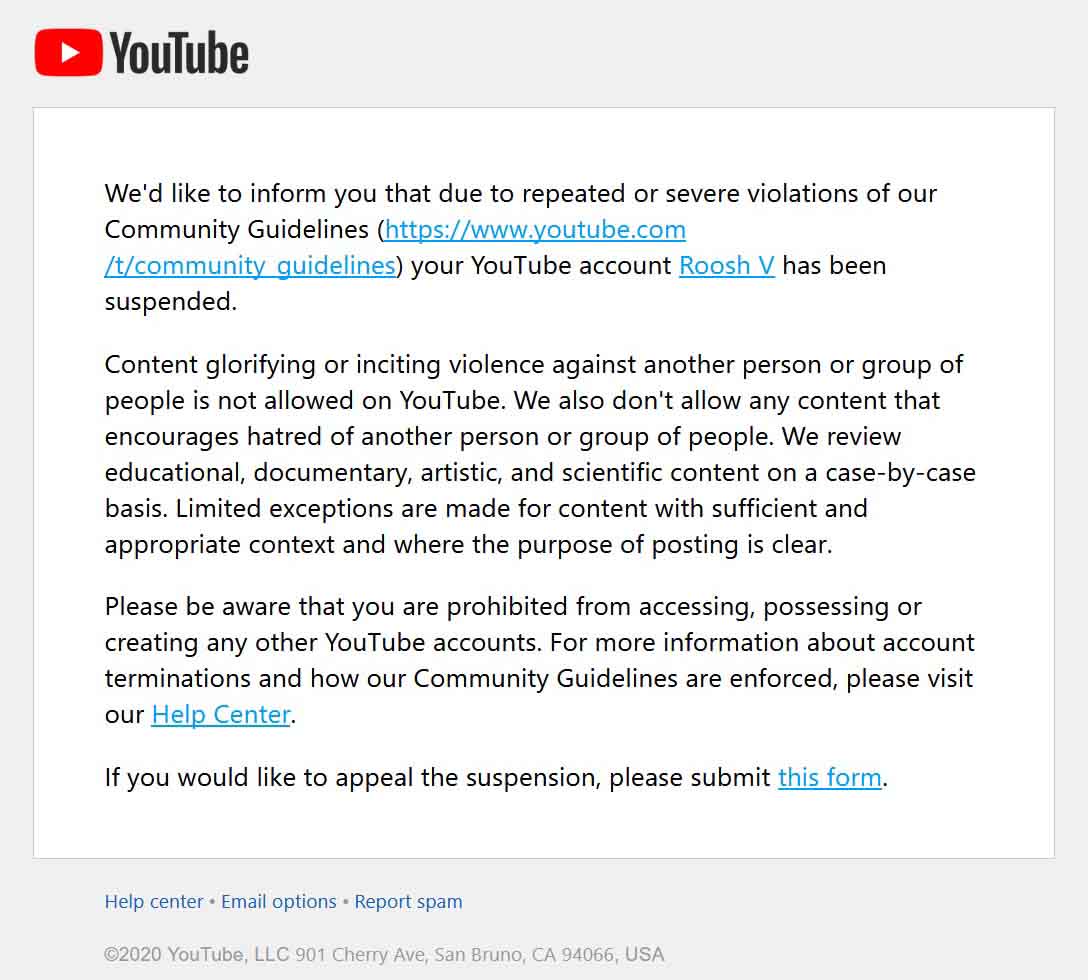Screen dimensions: 1088x980
Task: Click the 'educational, documentary, artistic' line
Action: click(541, 473)
